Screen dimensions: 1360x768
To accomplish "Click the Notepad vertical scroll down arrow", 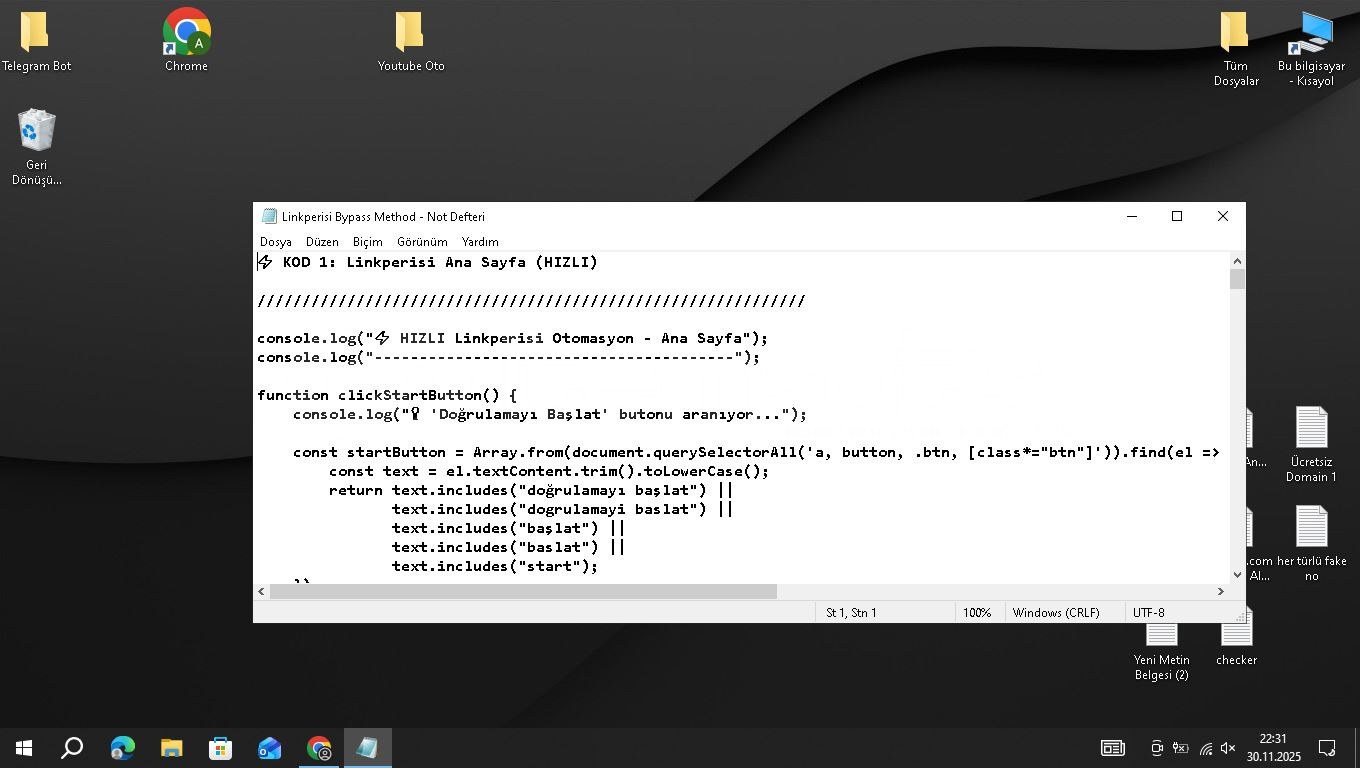I will pos(1237,574).
